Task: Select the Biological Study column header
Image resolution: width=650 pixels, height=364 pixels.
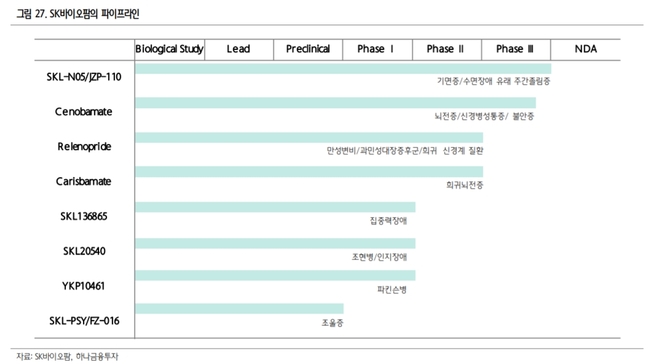Action: point(169,49)
